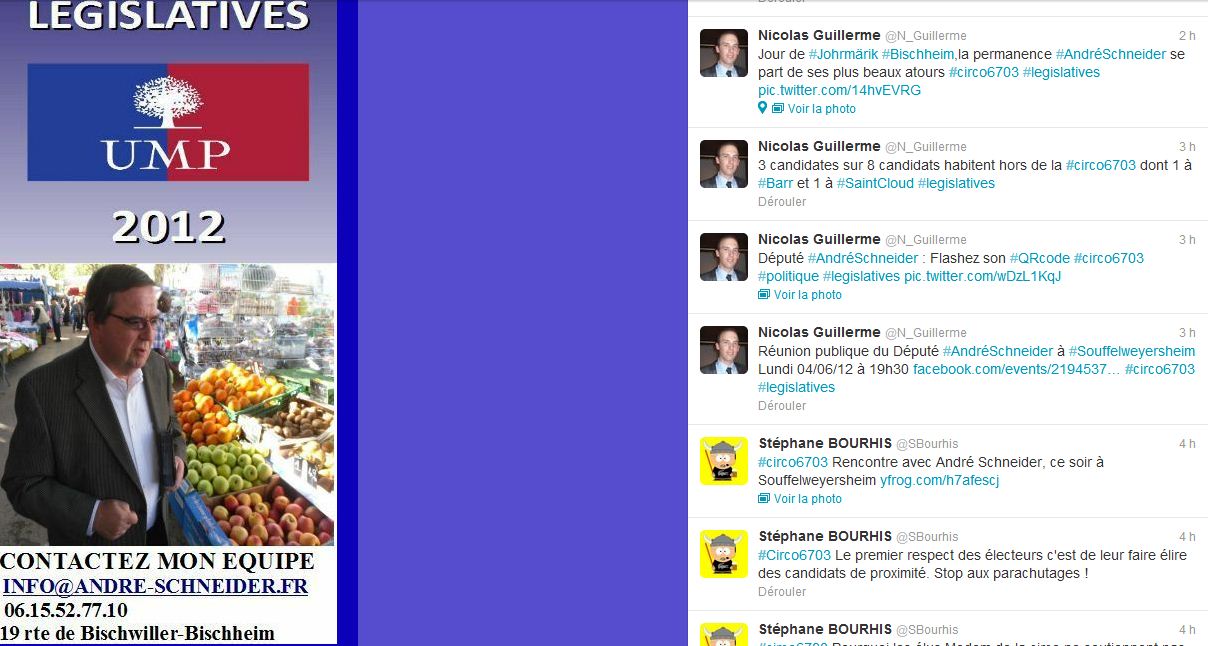Open Nicolas Guillerme avatar on Johrmärik tweet
Image resolution: width=1208 pixels, height=646 pixels.
(x=723, y=53)
